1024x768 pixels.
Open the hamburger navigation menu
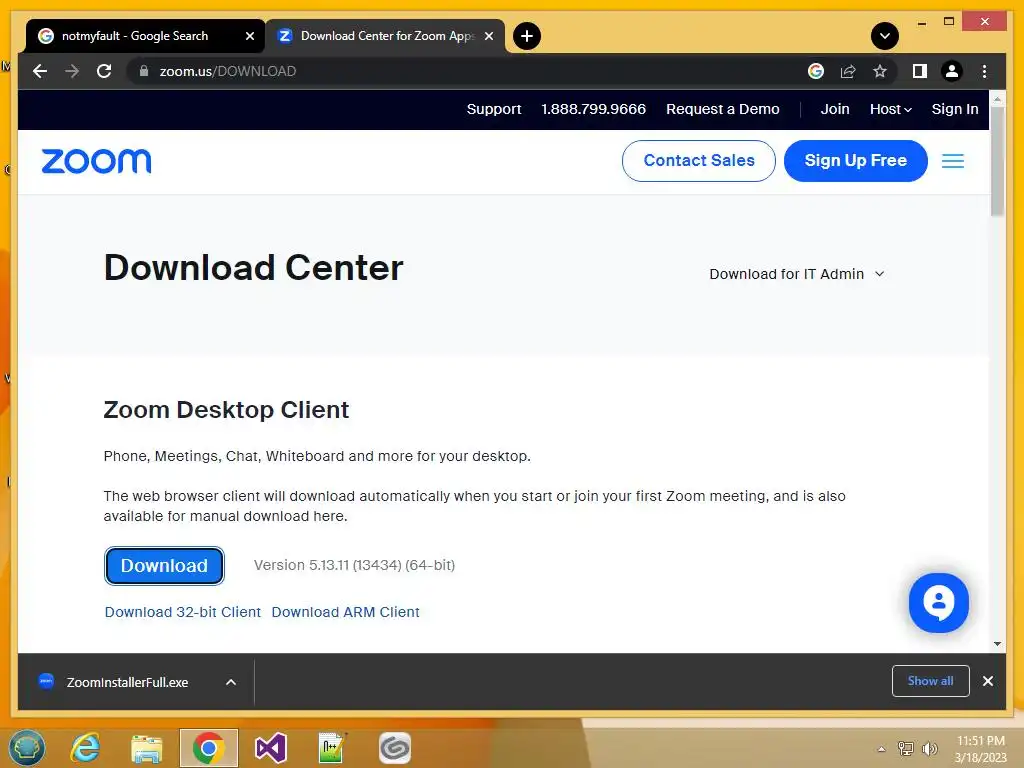[x=953, y=161]
